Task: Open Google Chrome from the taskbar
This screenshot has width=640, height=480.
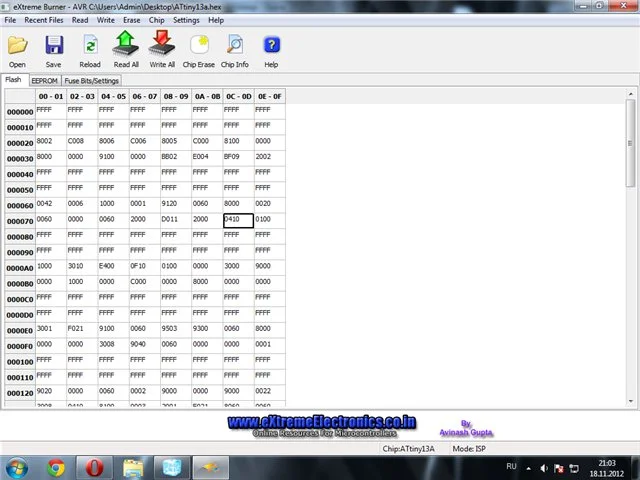Action: pyautogui.click(x=56, y=468)
